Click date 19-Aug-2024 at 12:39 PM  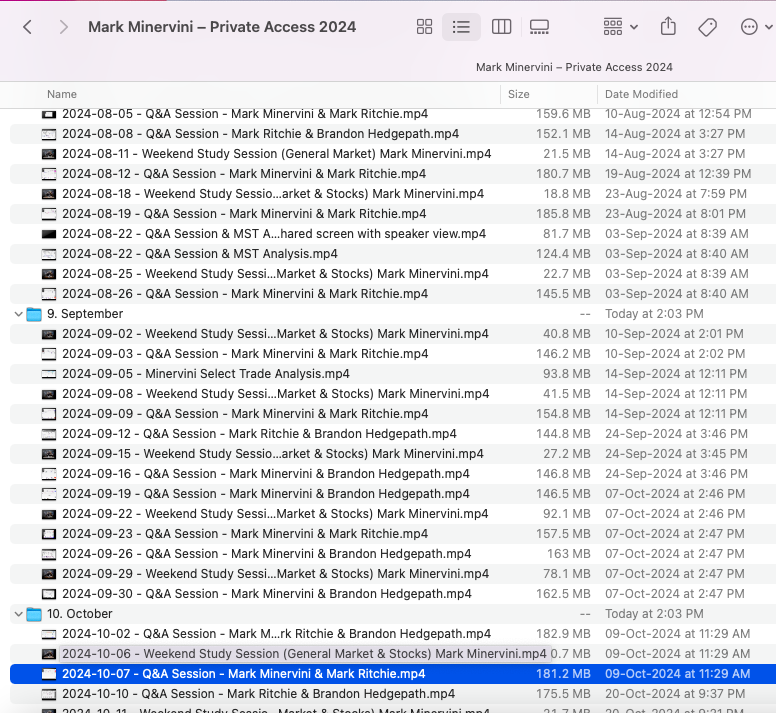[678, 174]
